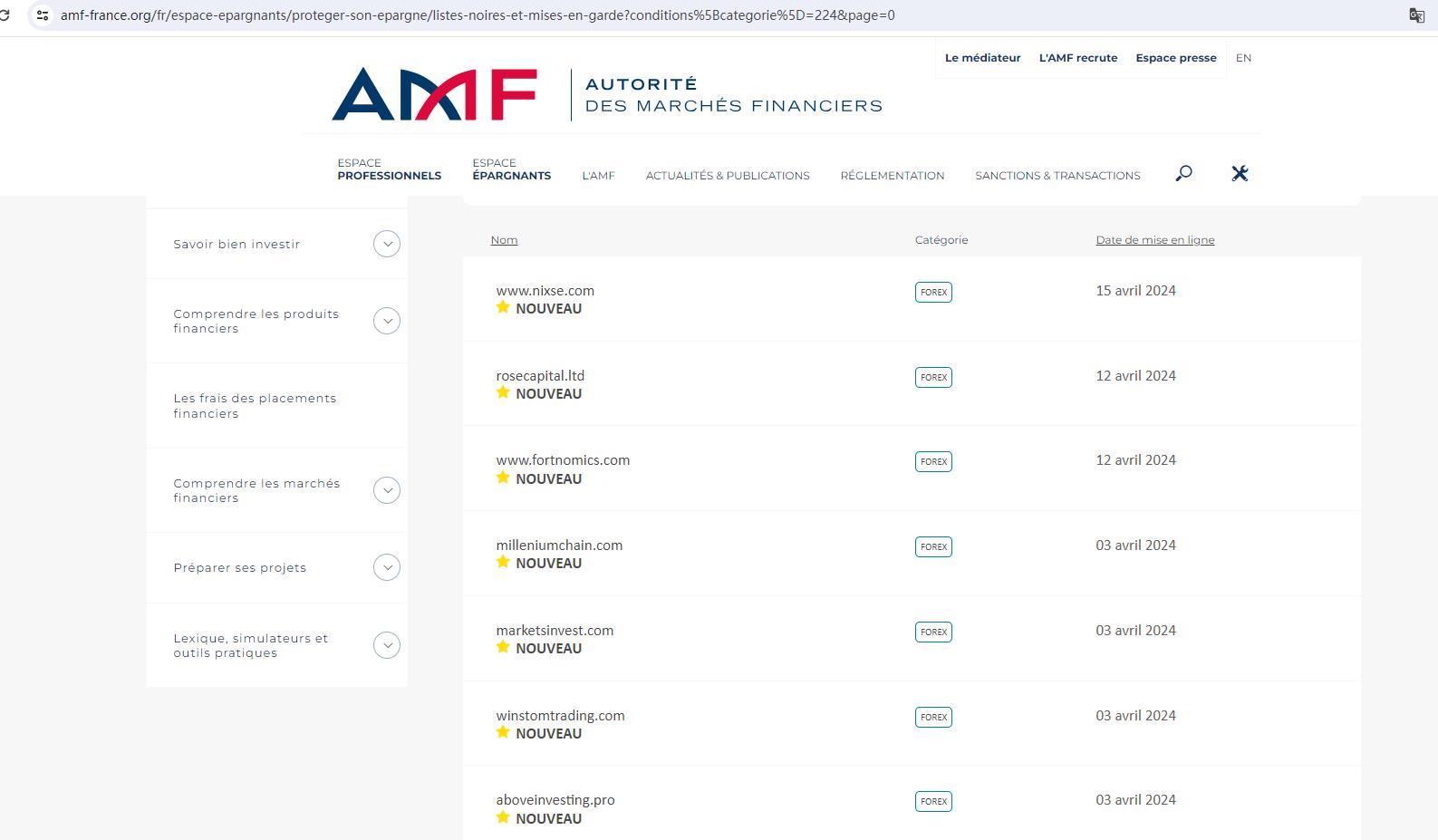Expand Comprendre les produits financiers
Viewport: 1438px width, 840px height.
coord(387,321)
